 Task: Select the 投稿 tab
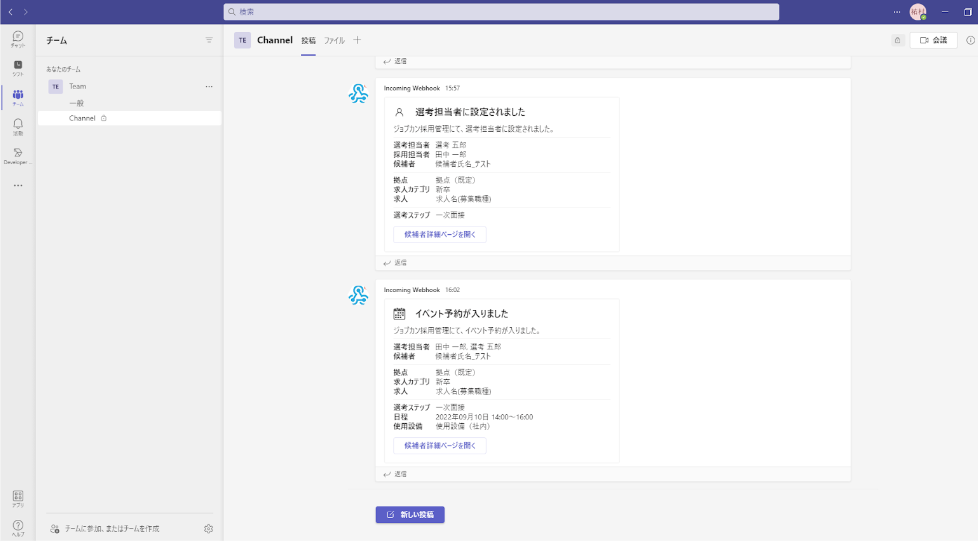click(x=308, y=41)
